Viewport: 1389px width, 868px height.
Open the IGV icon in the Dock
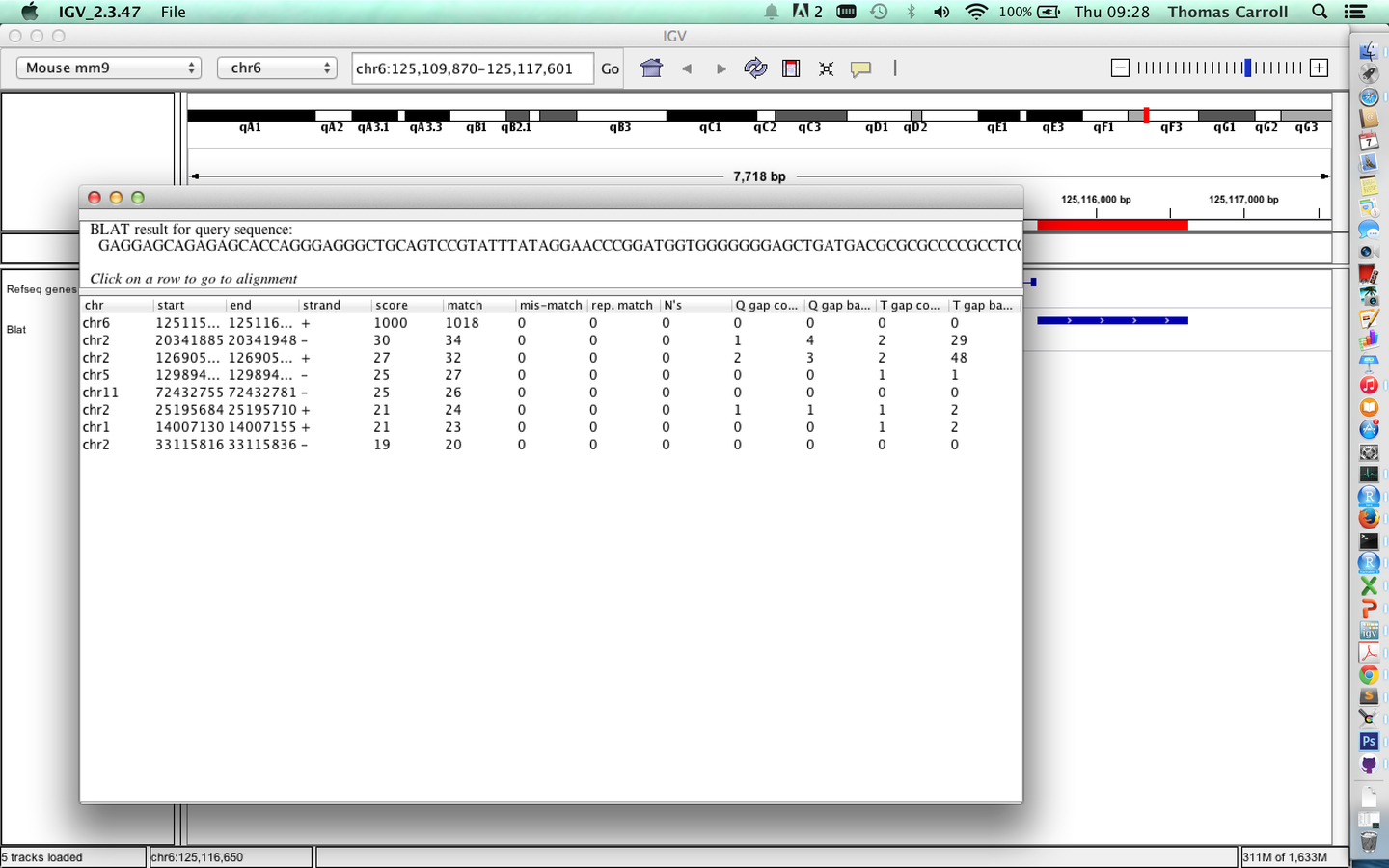(1369, 631)
